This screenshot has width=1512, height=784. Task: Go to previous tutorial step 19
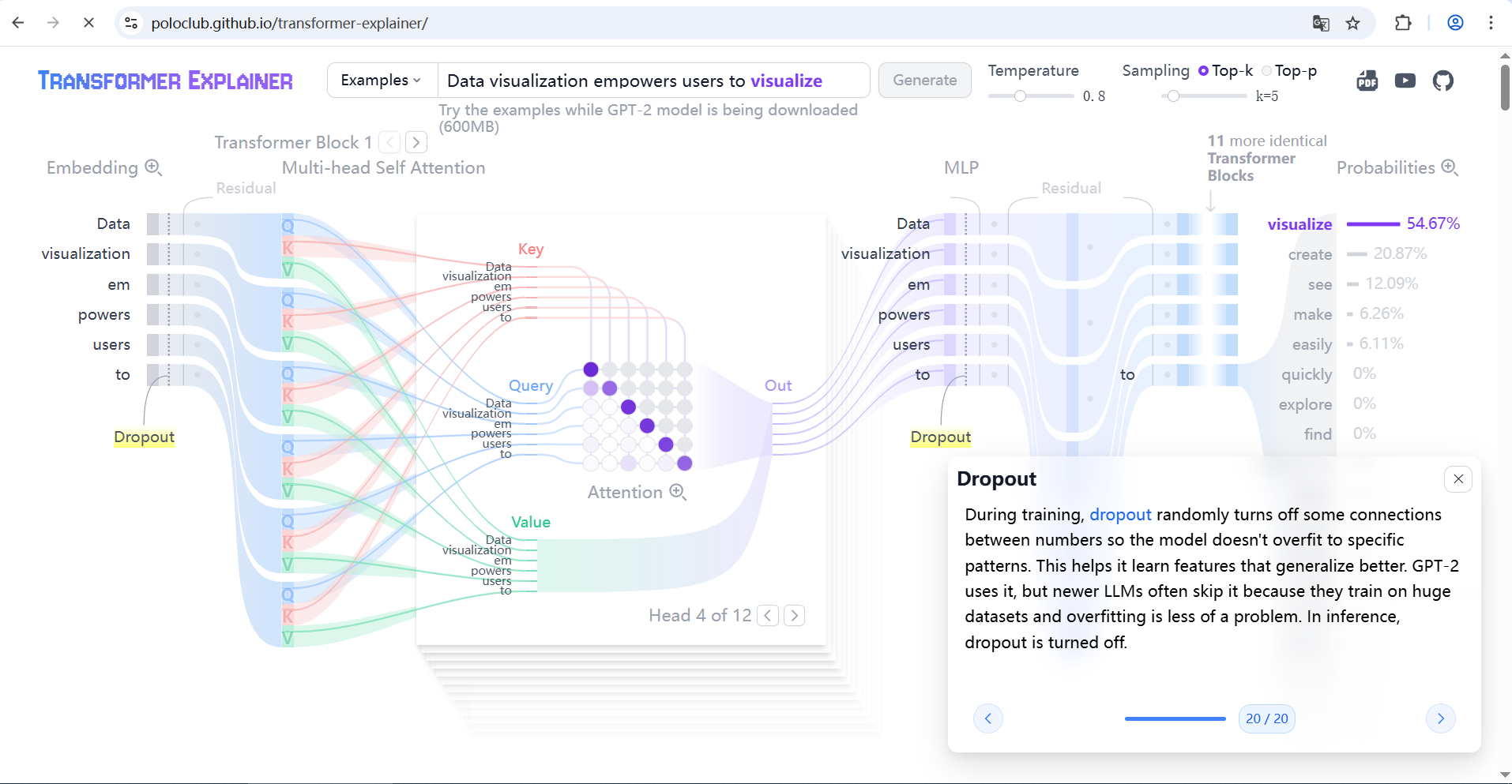pos(988,718)
